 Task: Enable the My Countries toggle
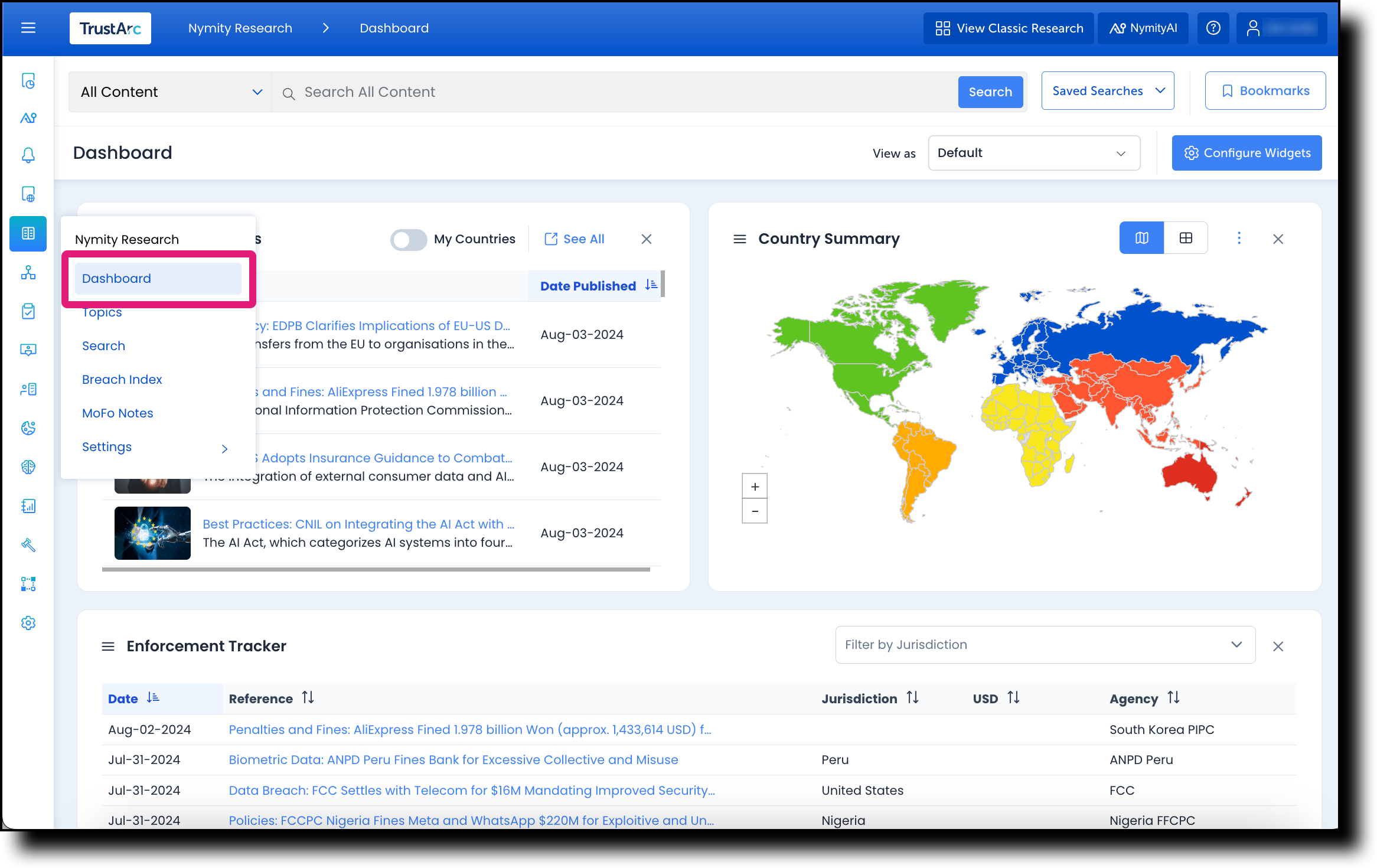pos(408,239)
